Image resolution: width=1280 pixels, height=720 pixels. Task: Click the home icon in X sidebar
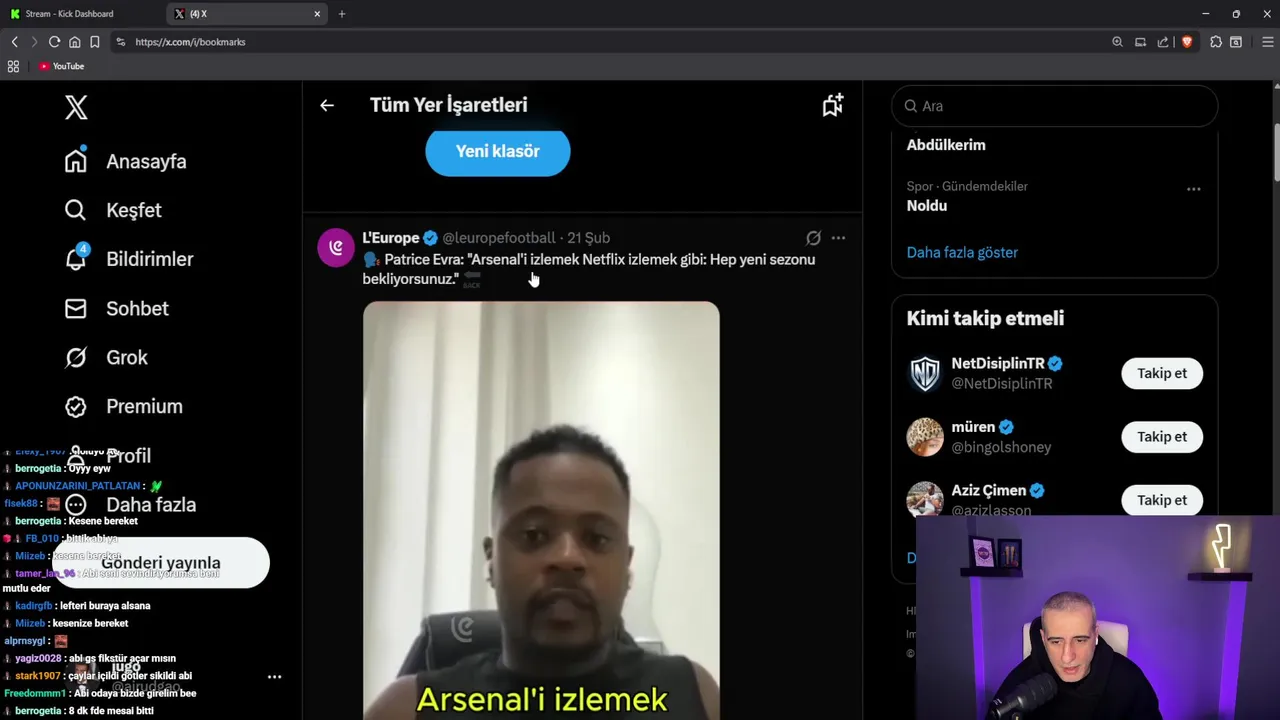pos(76,161)
